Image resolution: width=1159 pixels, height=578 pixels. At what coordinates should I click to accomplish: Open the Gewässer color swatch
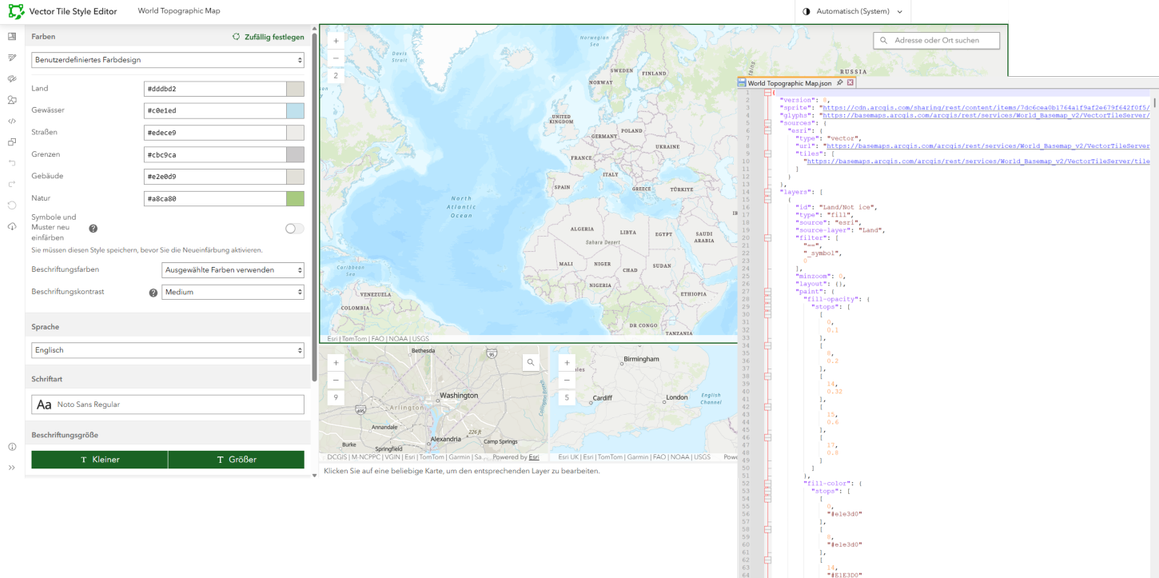[295, 111]
